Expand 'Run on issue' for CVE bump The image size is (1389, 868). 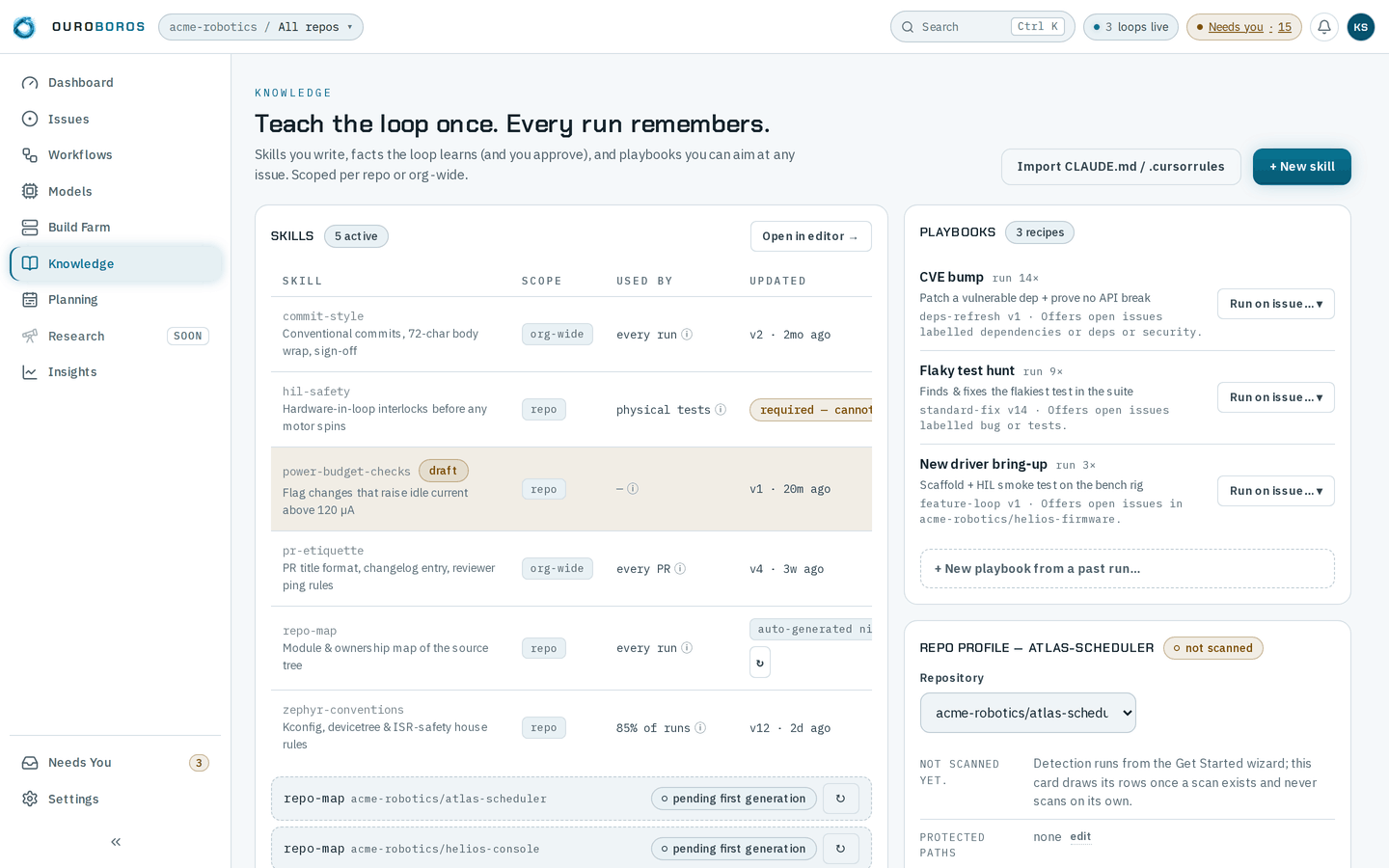point(1275,304)
